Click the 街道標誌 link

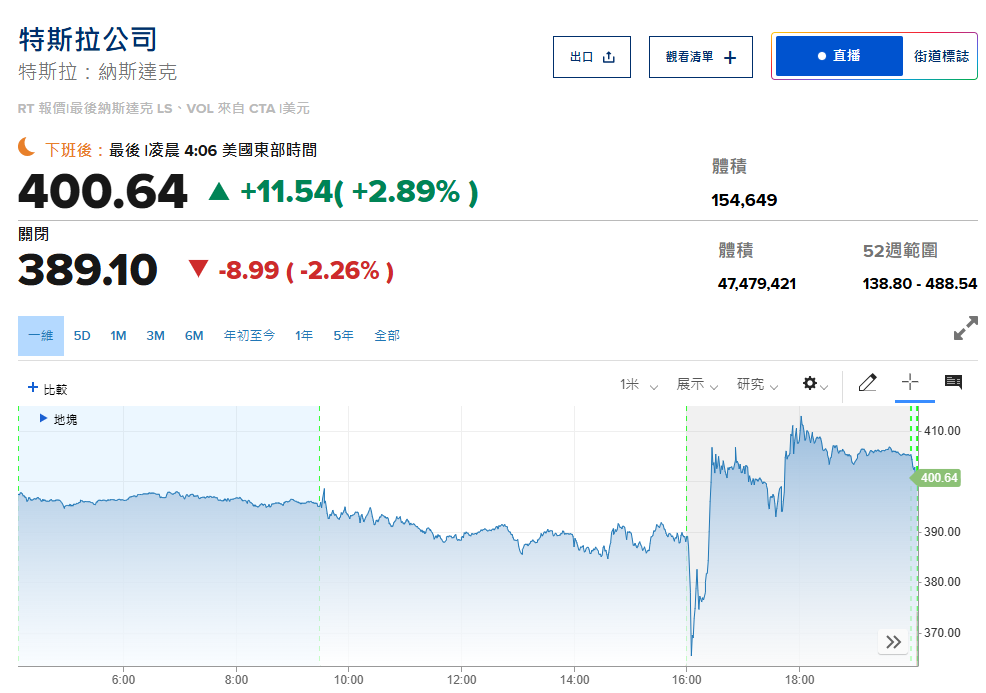tap(941, 56)
